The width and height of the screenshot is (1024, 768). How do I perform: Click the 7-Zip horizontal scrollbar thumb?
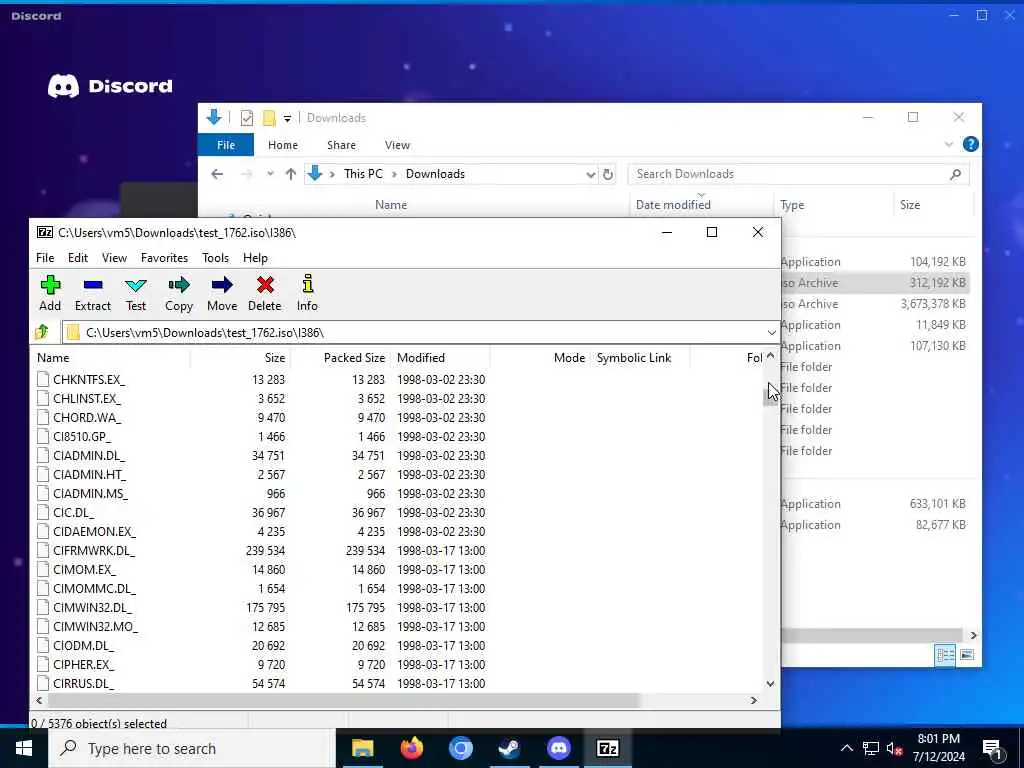(x=343, y=700)
